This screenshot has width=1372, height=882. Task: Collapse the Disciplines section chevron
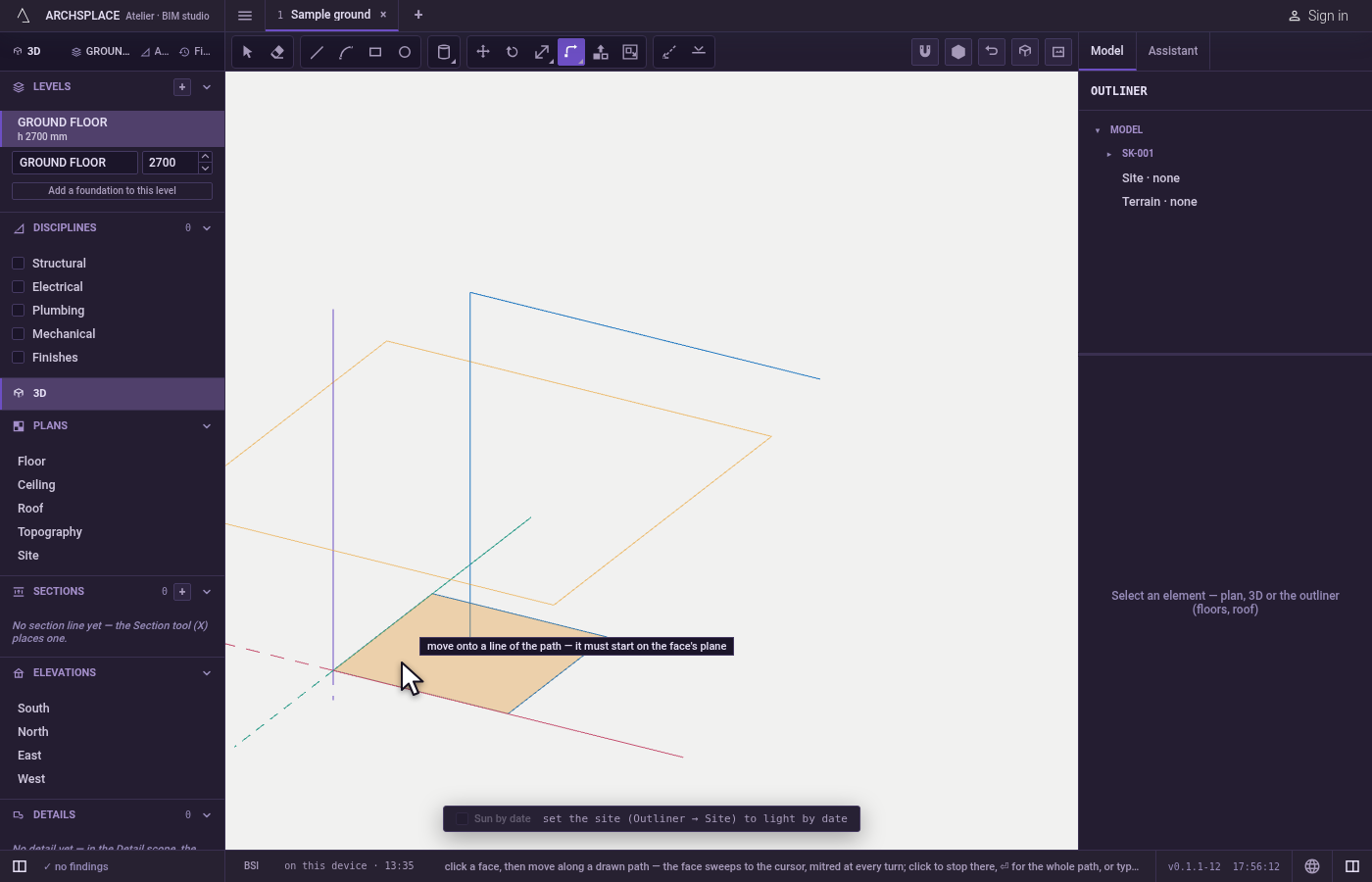point(207,228)
